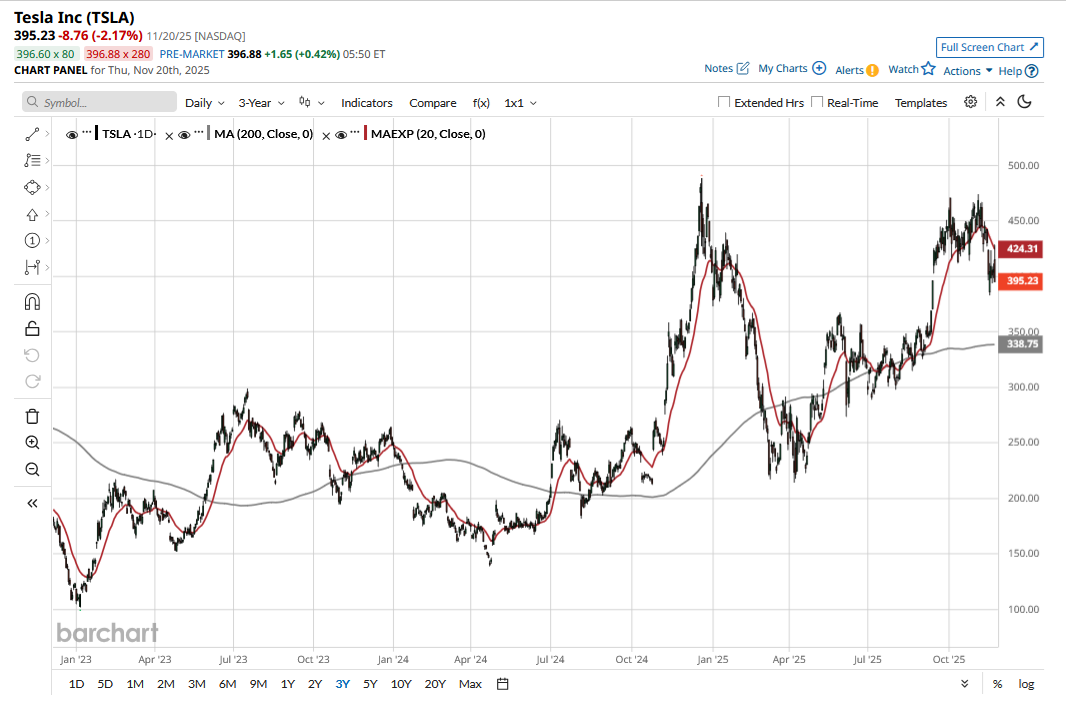Open options dots for MA 200
The width and height of the screenshot is (1066, 704).
point(199,131)
